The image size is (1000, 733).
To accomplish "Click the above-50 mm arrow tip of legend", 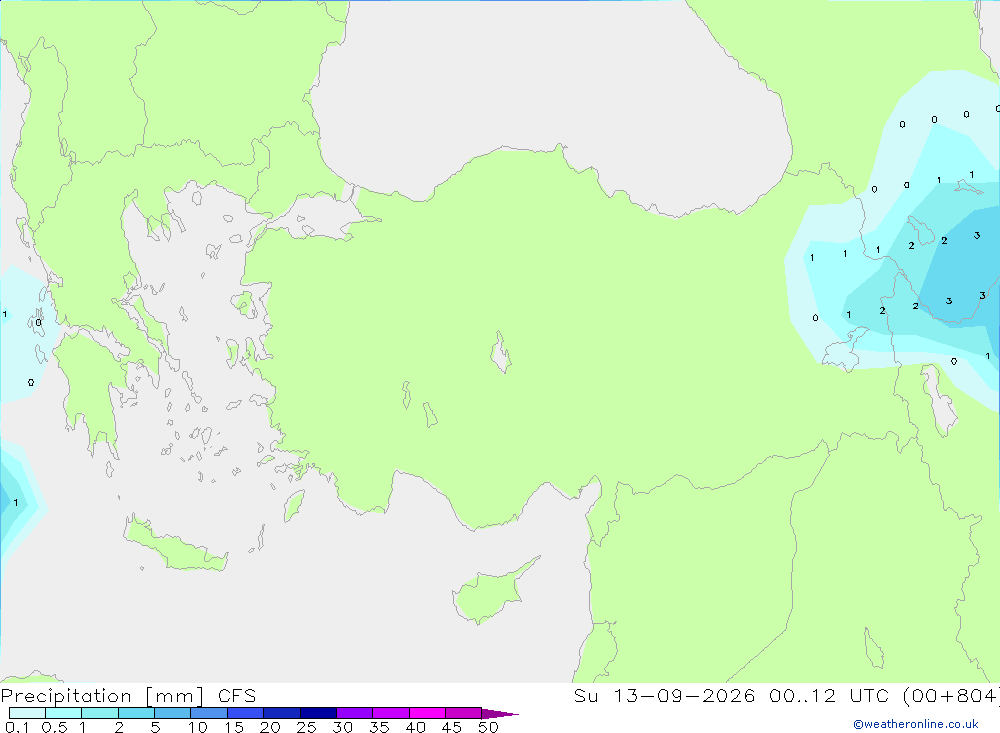I will tap(500, 714).
